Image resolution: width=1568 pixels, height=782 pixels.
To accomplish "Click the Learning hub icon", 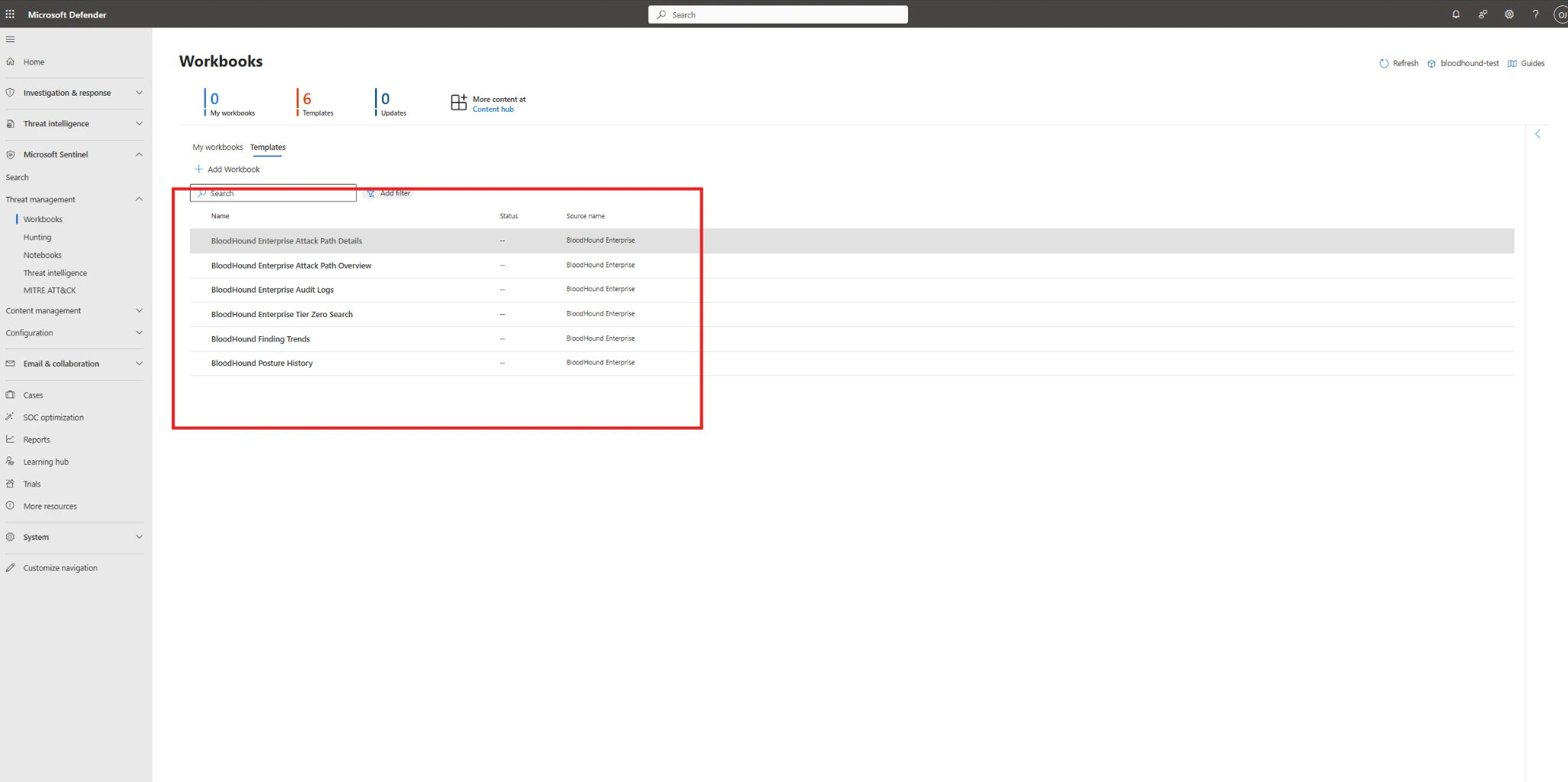I will point(10,461).
